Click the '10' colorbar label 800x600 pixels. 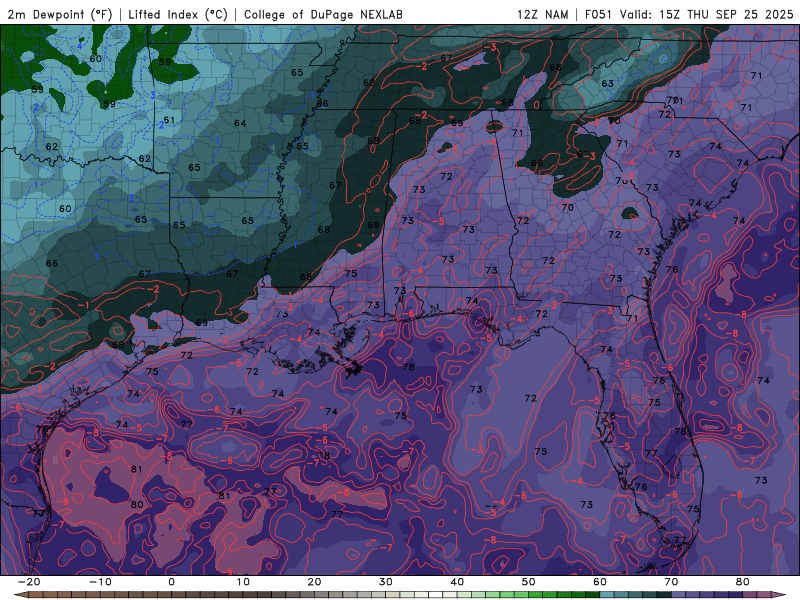click(243, 582)
